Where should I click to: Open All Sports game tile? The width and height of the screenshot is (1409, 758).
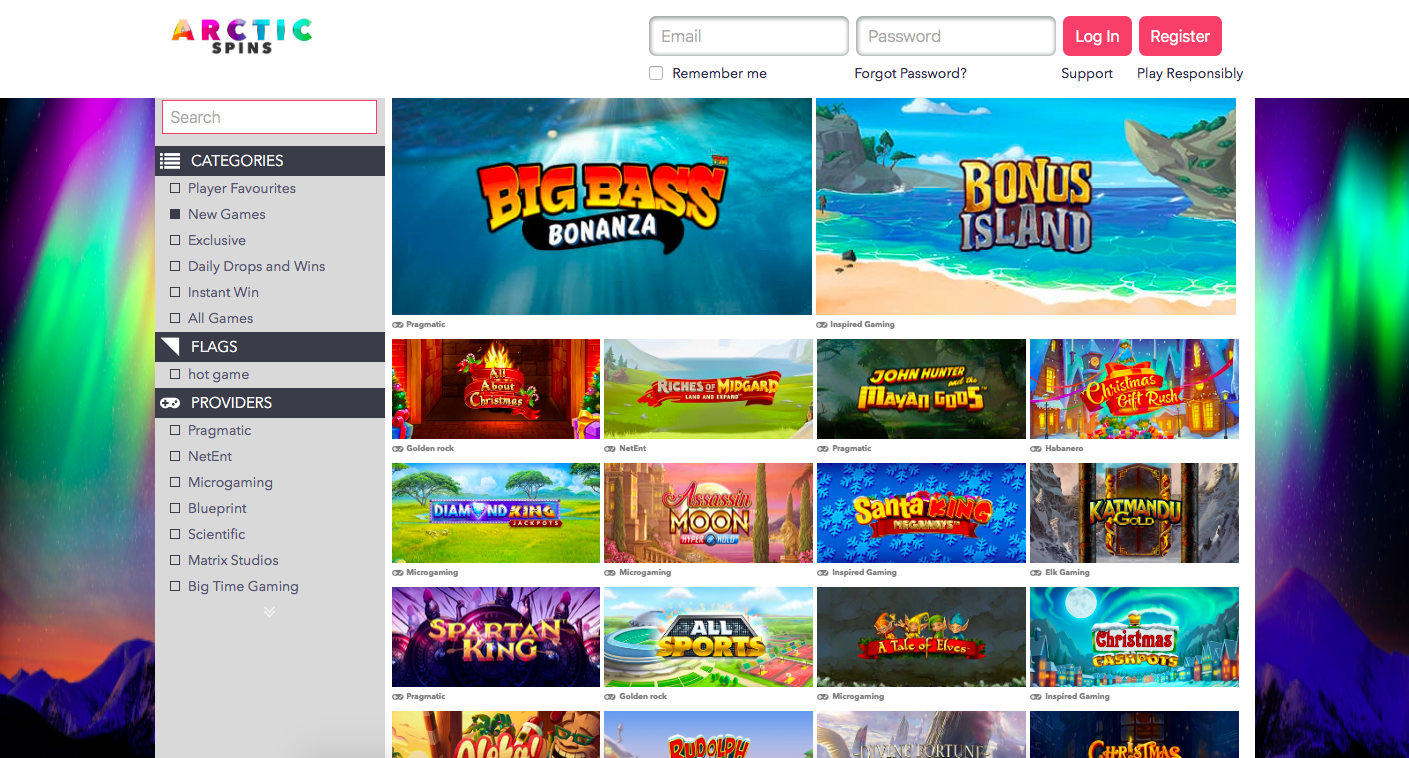click(708, 637)
